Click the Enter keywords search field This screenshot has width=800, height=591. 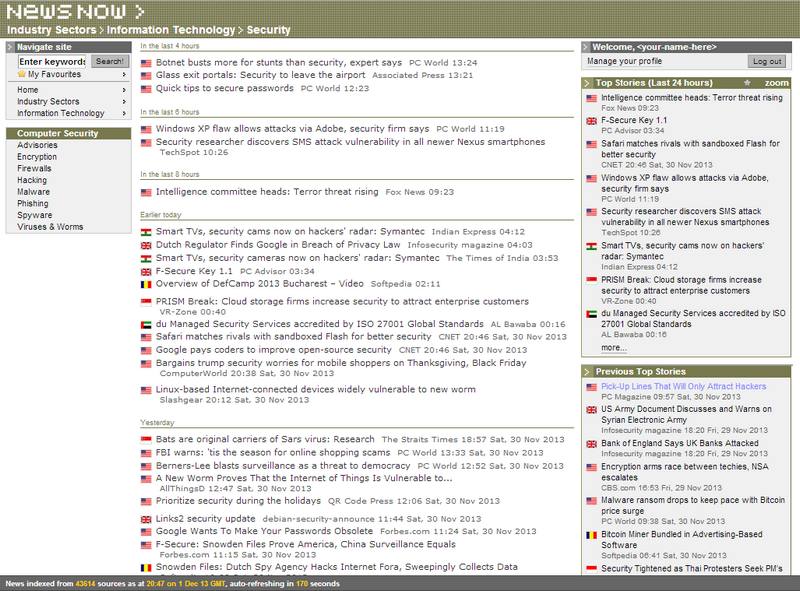tap(52, 62)
